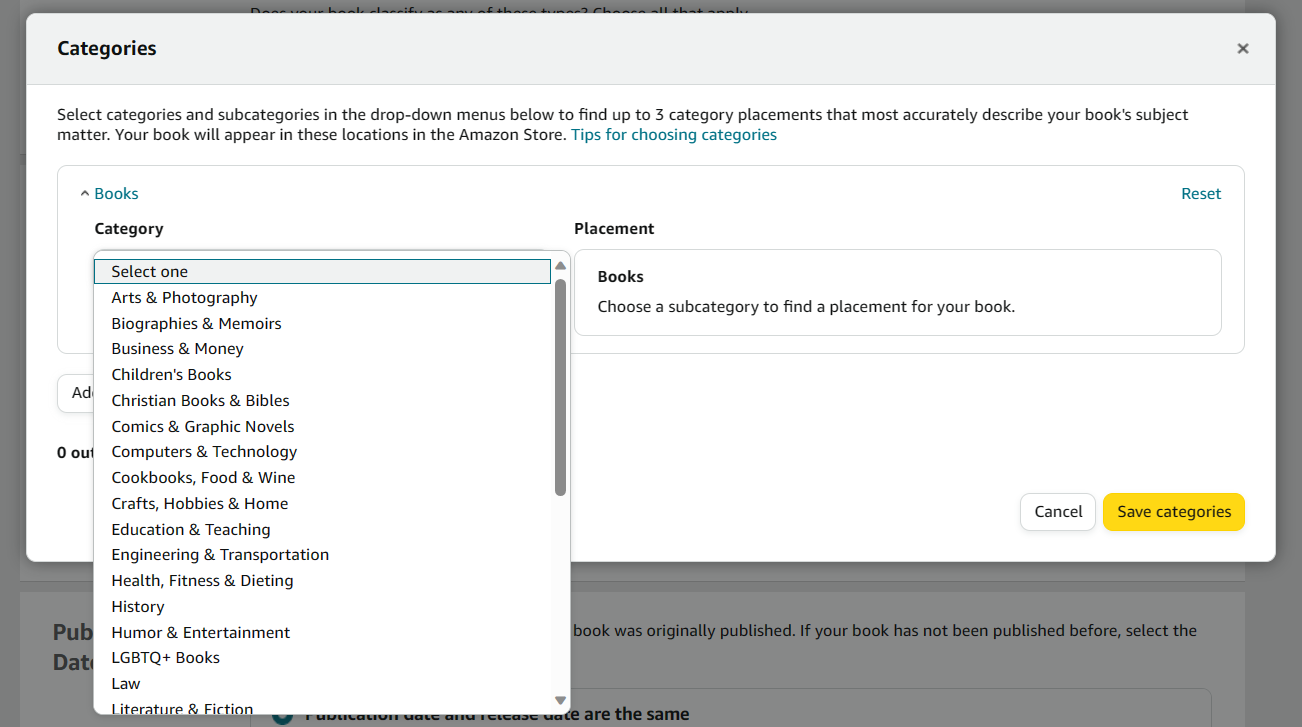Image resolution: width=1302 pixels, height=727 pixels.
Task: Select Arts & Photography category
Action: 184,298
